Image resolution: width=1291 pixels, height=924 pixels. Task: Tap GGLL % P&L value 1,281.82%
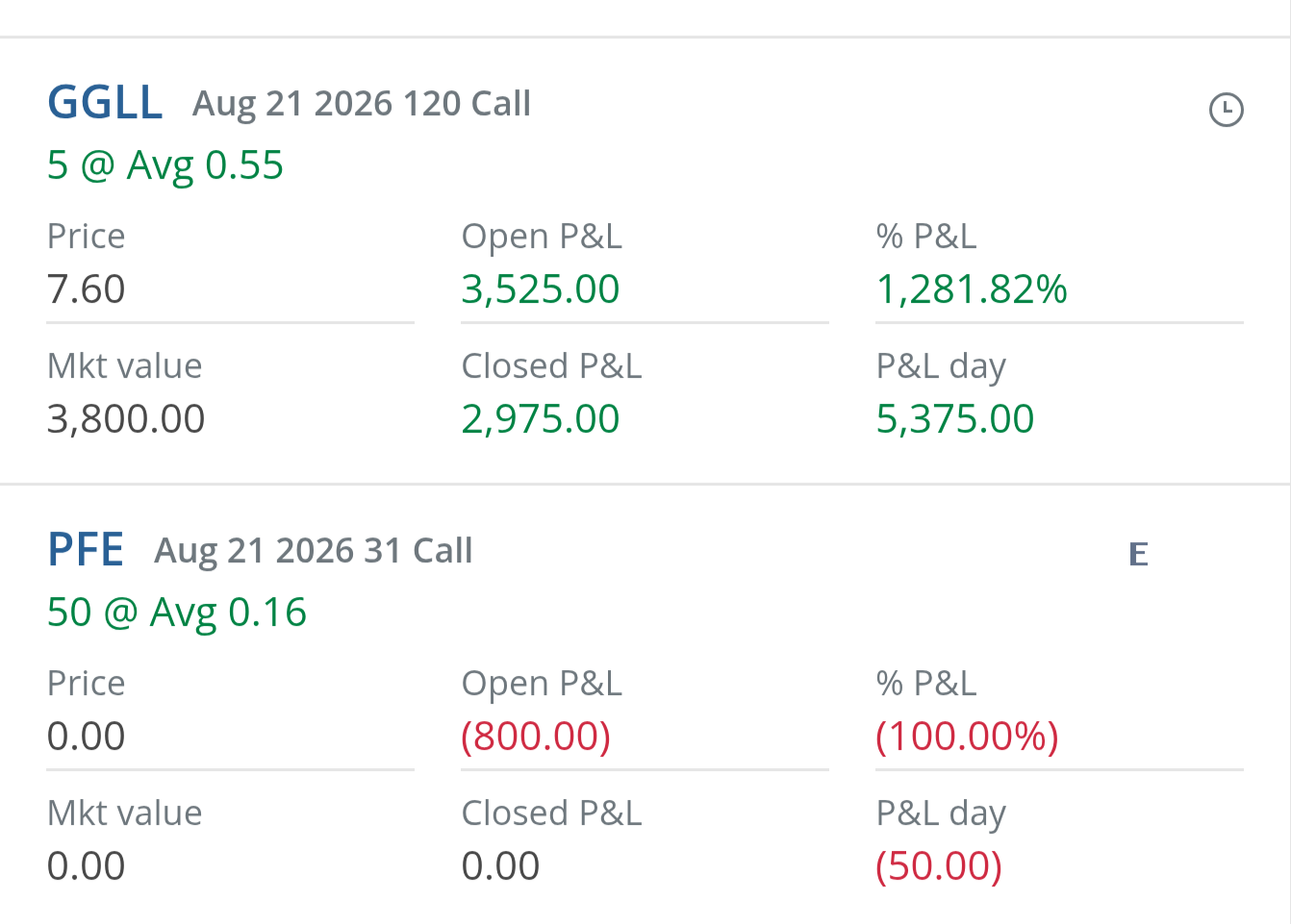tap(972, 289)
